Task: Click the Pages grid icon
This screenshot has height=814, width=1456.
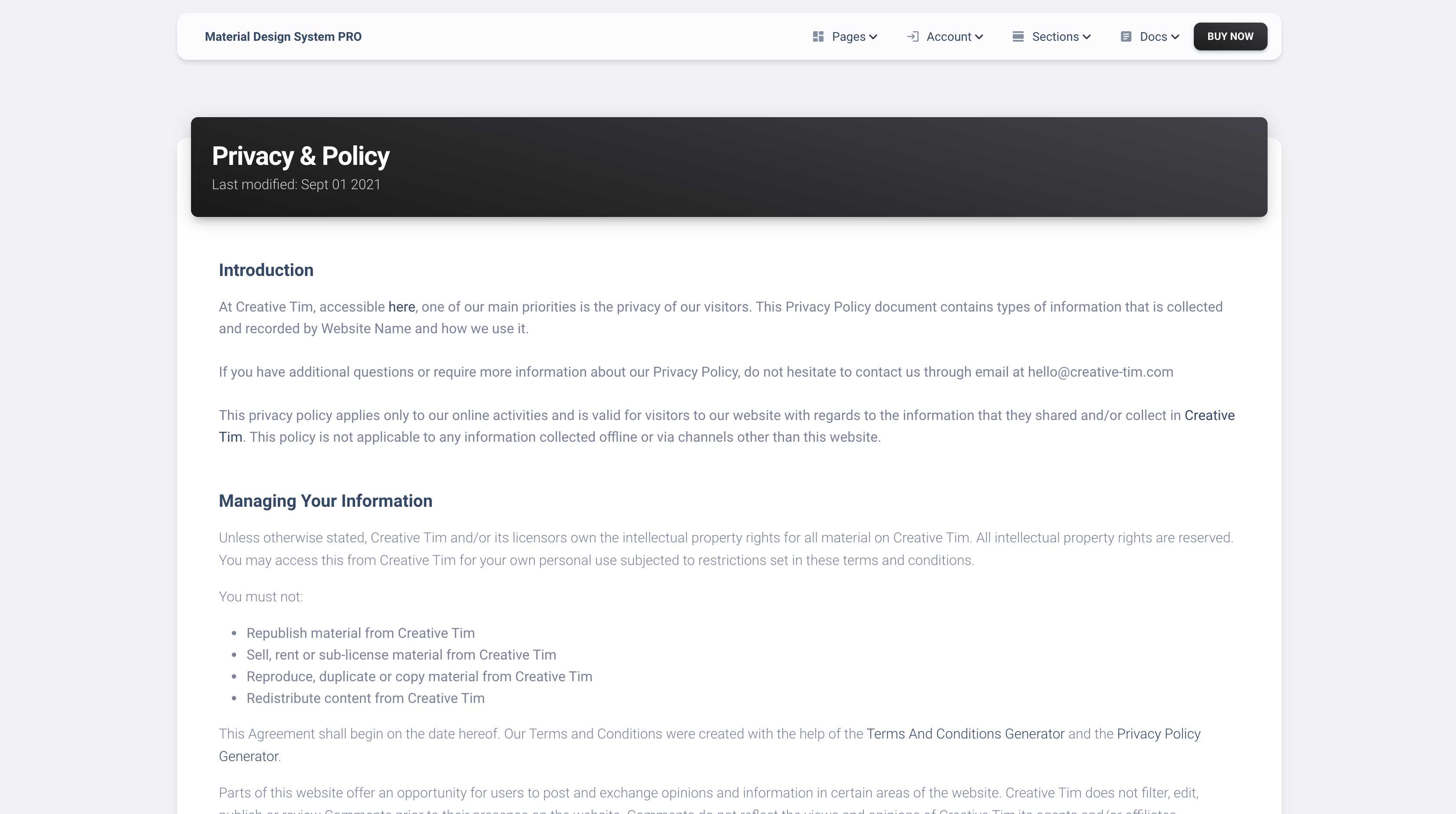Action: 818,37
